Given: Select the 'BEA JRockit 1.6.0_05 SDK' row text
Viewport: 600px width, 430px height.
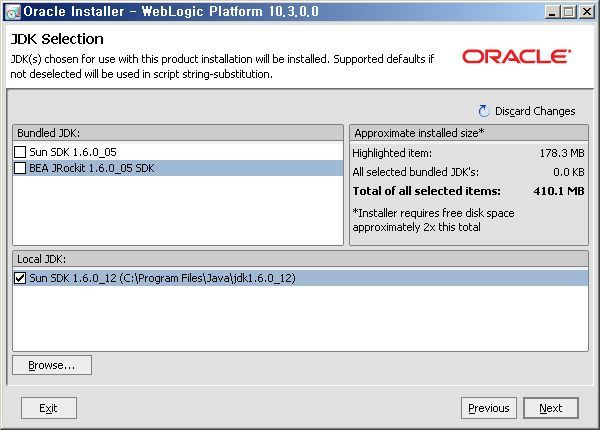Looking at the screenshot, I should 91,168.
